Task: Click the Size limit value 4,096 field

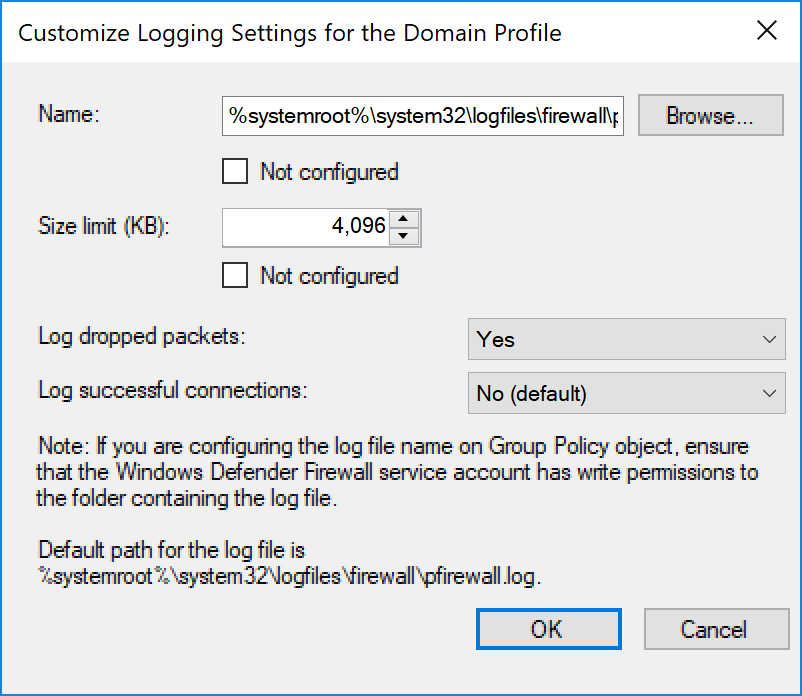Action: (x=305, y=228)
